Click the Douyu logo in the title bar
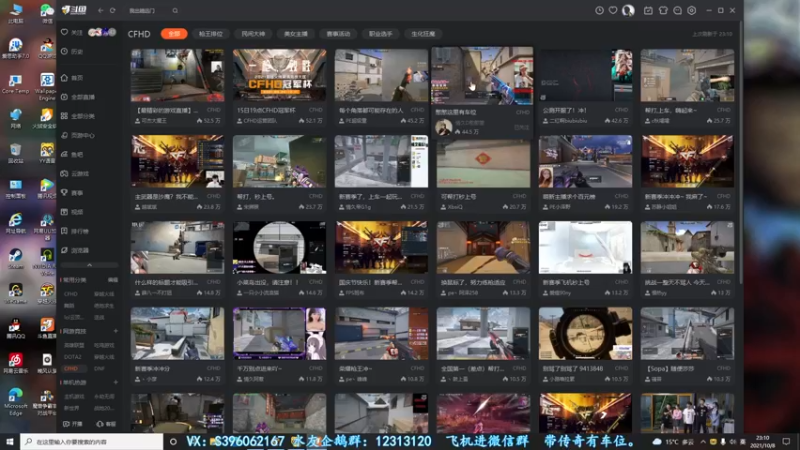 coord(74,10)
